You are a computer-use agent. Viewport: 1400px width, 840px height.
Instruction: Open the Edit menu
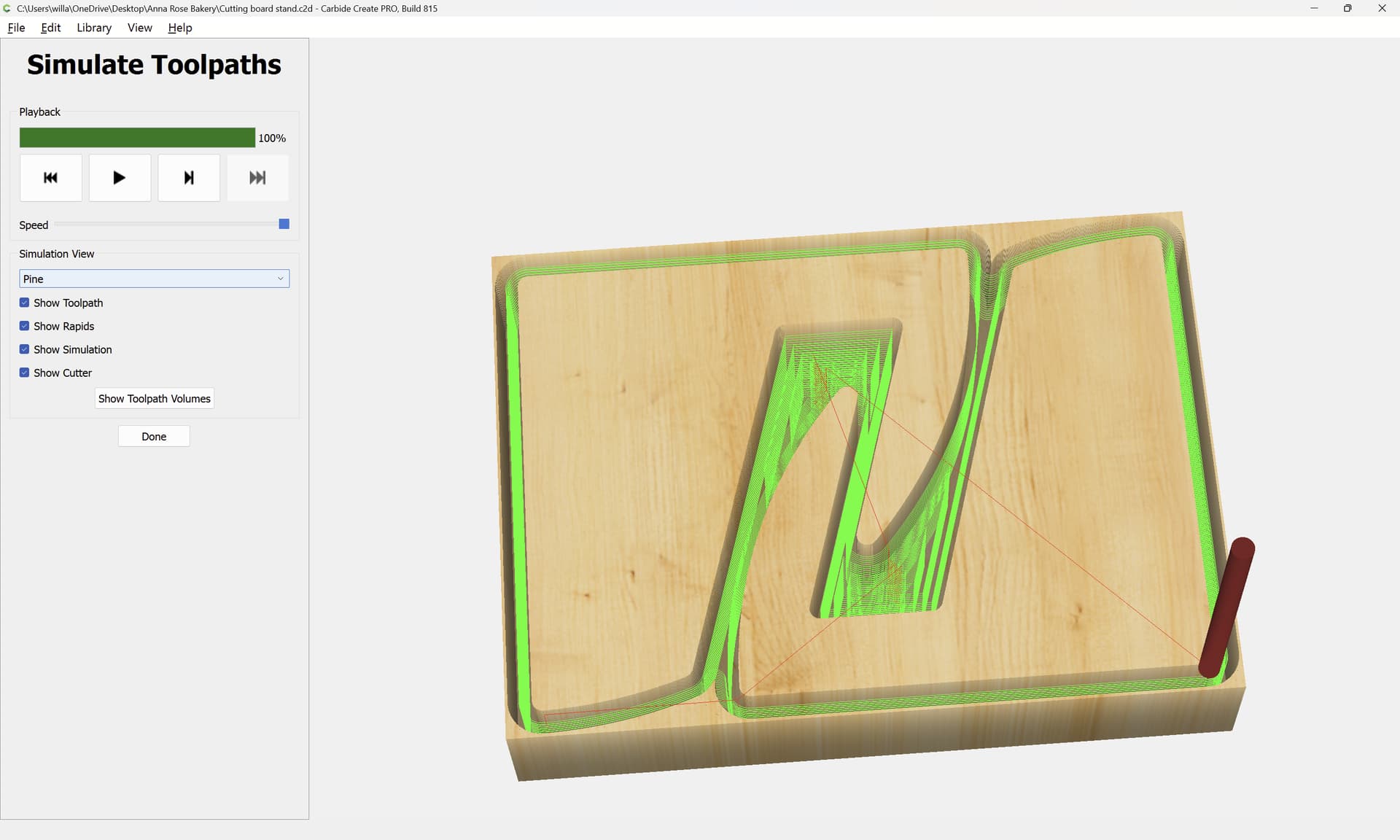pos(51,28)
